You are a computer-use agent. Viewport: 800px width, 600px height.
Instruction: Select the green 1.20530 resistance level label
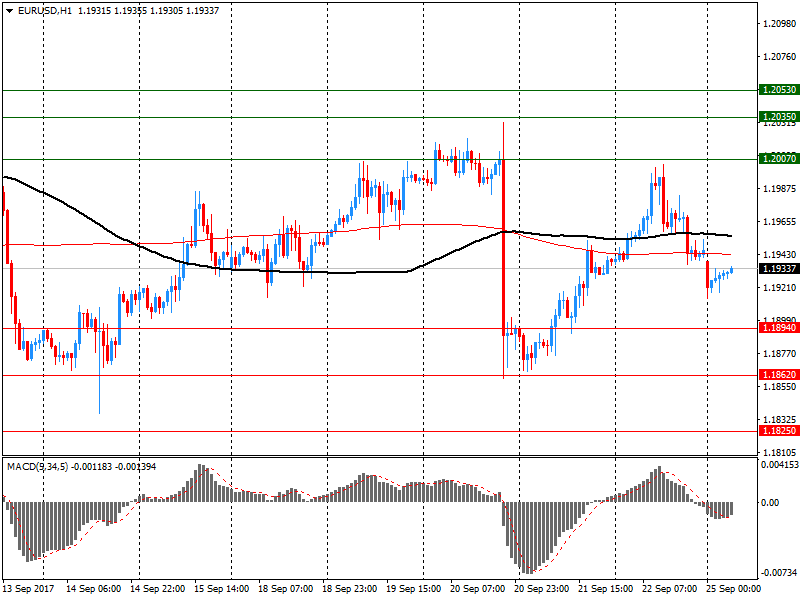779,90
